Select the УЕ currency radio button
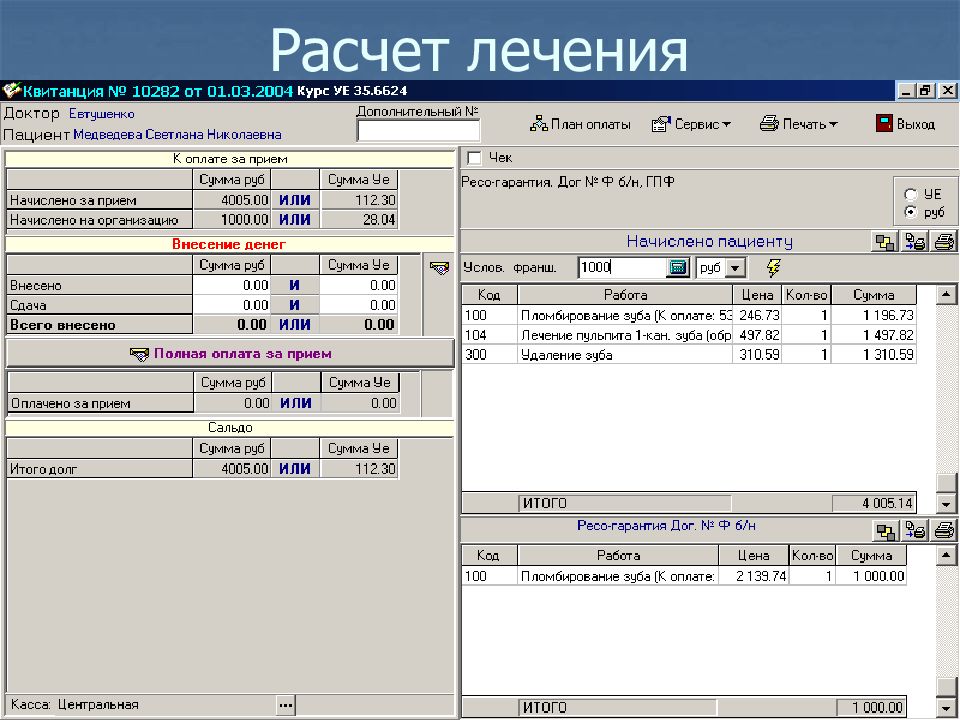Image resolution: width=960 pixels, height=720 pixels. [911, 195]
